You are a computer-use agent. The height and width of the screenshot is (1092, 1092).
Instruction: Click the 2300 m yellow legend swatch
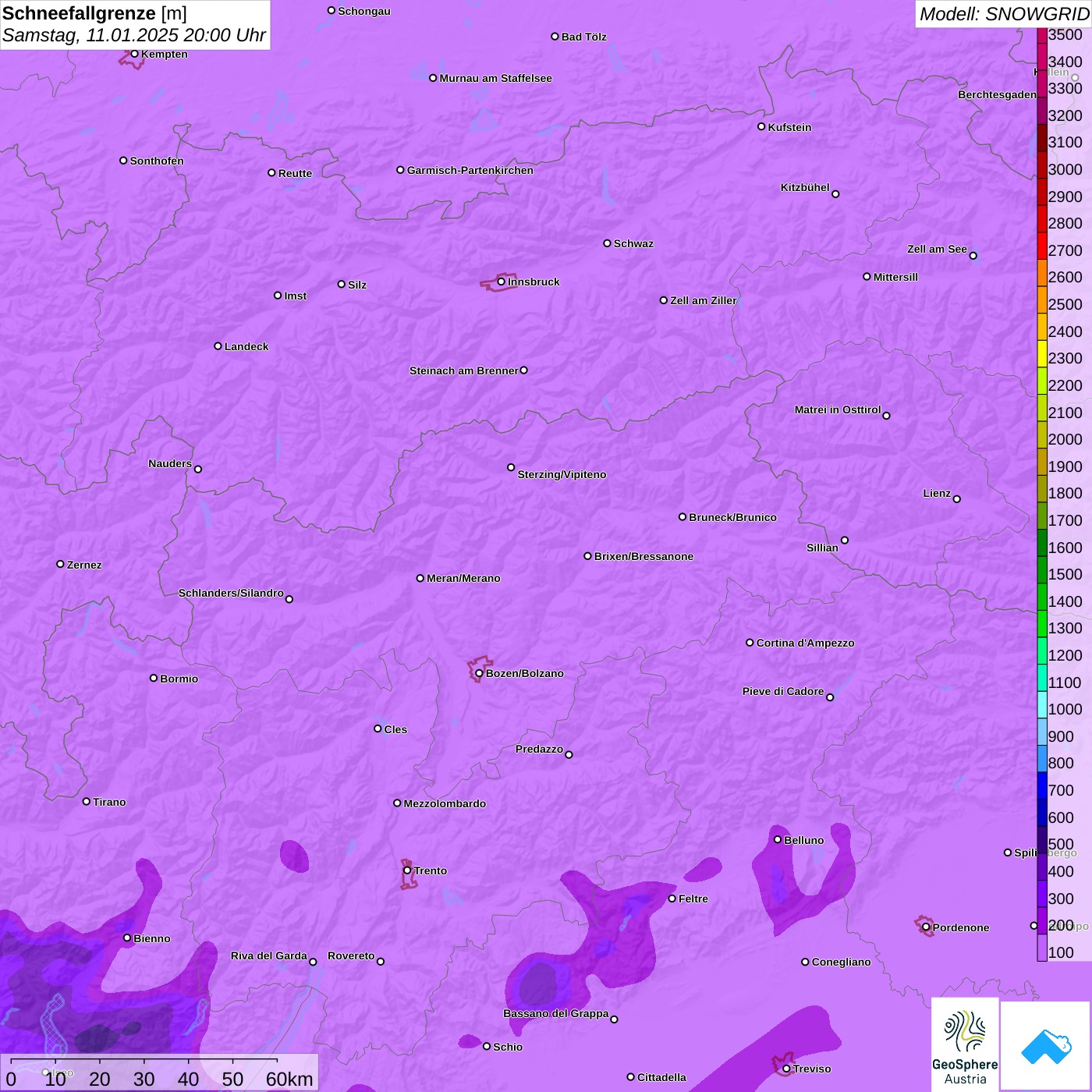click(1042, 353)
